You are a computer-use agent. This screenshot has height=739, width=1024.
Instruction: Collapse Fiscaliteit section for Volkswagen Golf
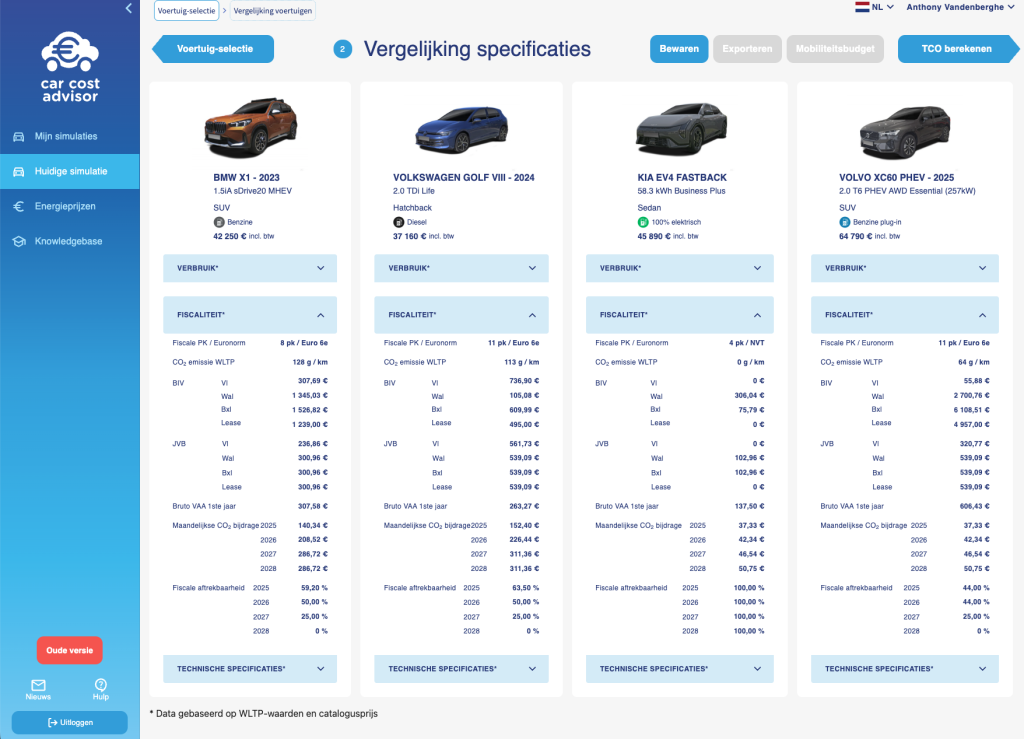[x=461, y=315]
